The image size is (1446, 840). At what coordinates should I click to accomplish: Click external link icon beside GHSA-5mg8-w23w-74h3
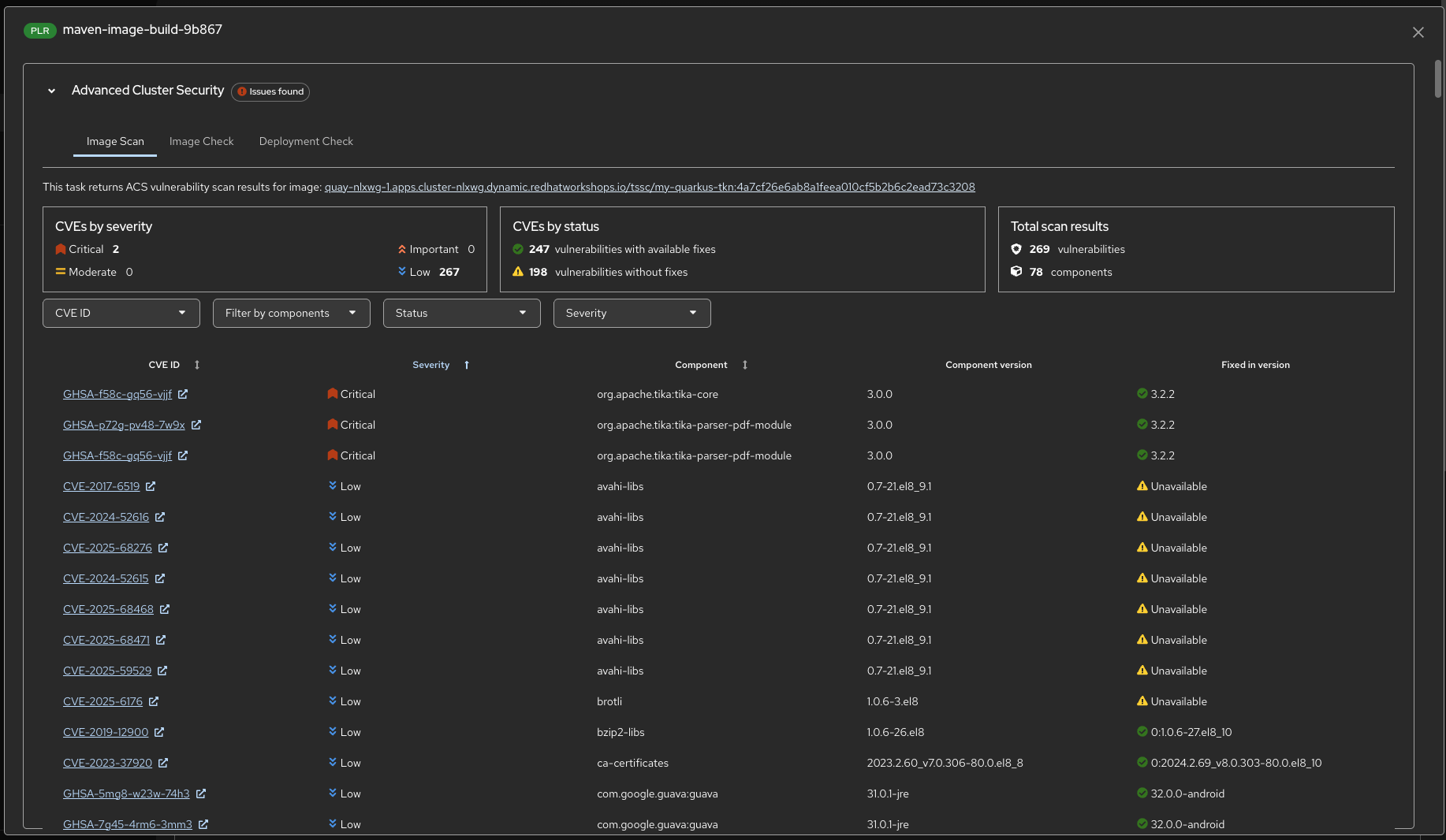click(201, 794)
